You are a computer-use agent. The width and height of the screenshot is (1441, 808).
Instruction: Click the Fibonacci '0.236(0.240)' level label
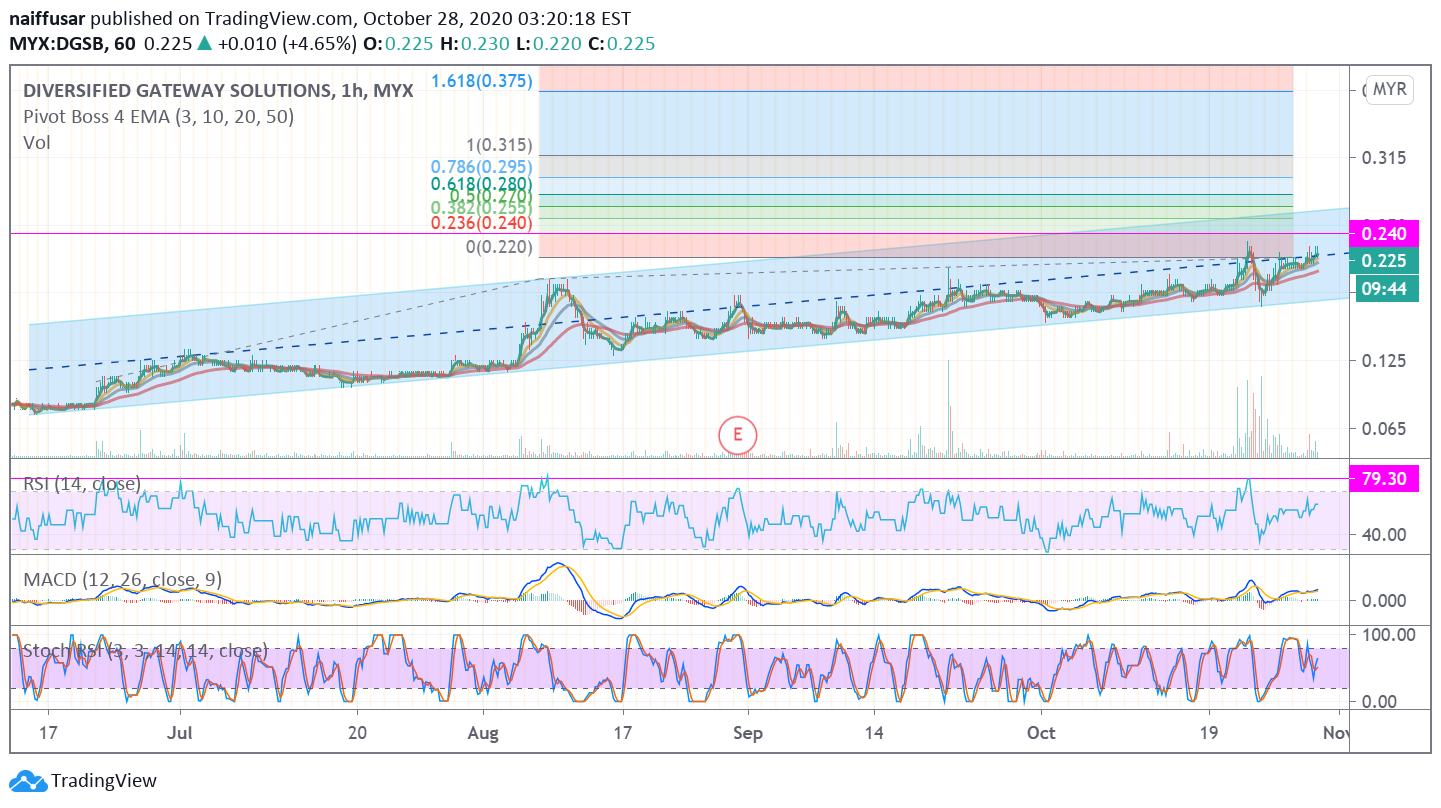(482, 224)
